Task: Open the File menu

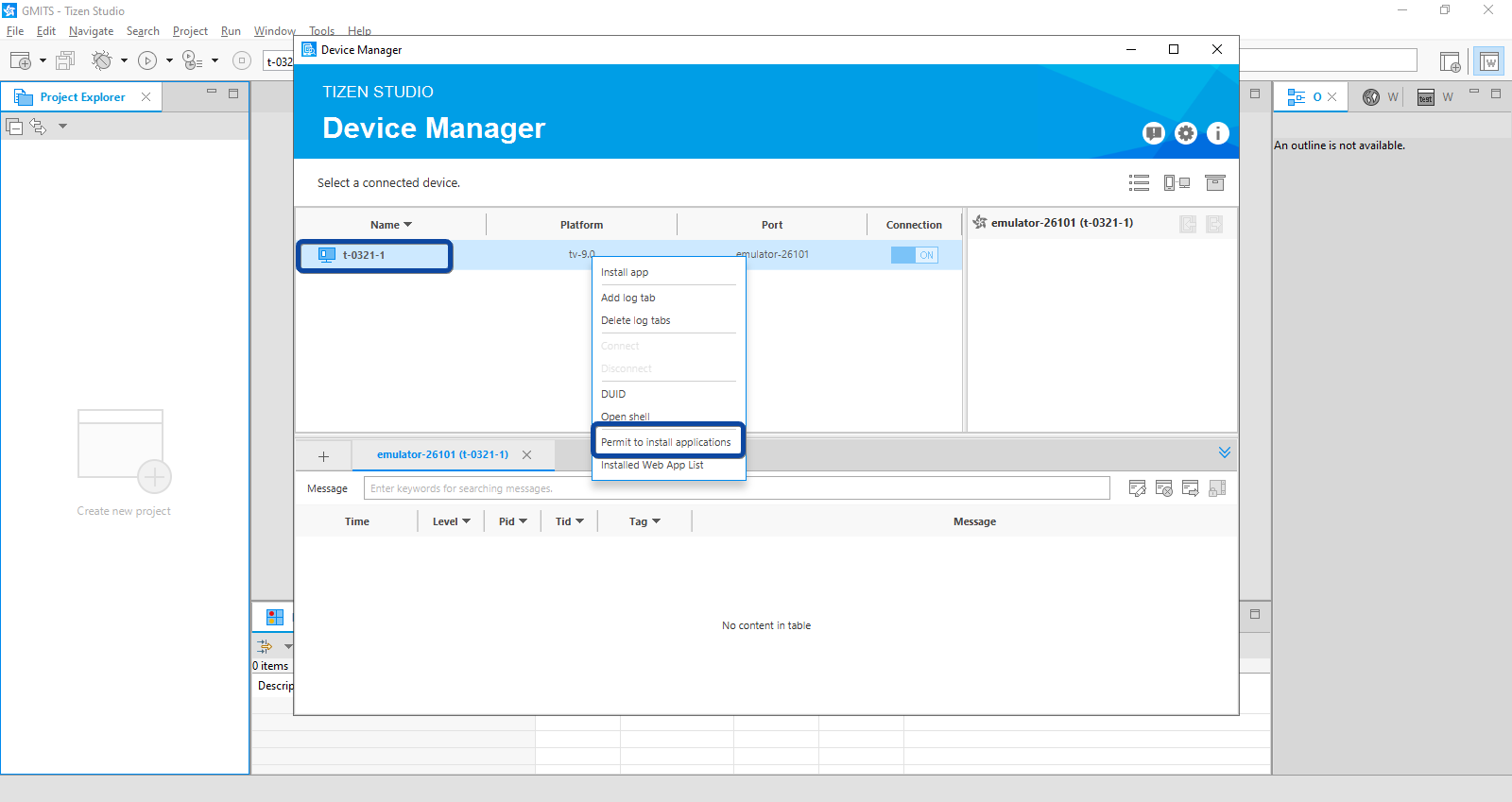Action: (x=15, y=31)
